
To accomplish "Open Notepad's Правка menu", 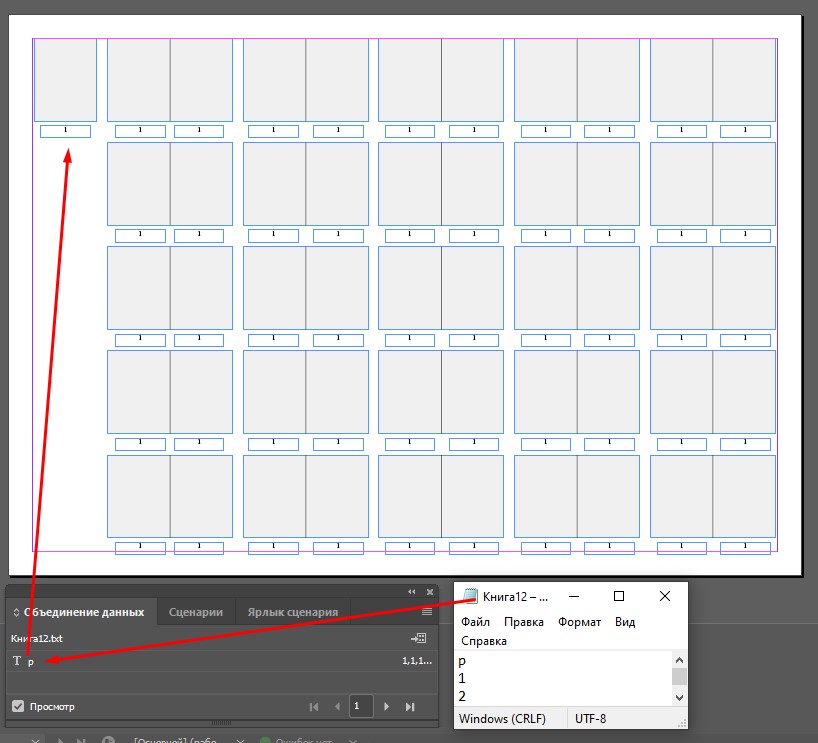I will [524, 622].
